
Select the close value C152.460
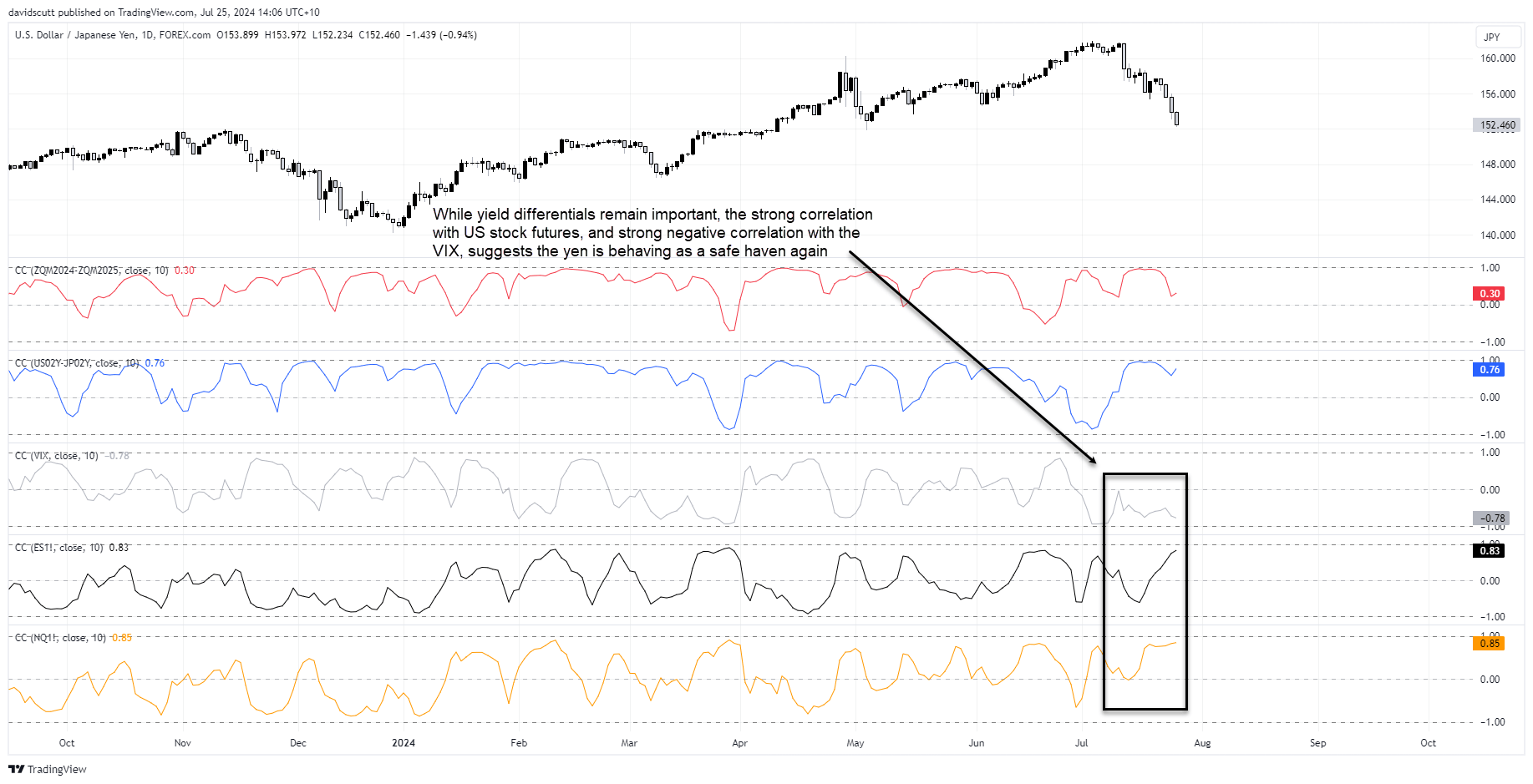tap(379, 35)
